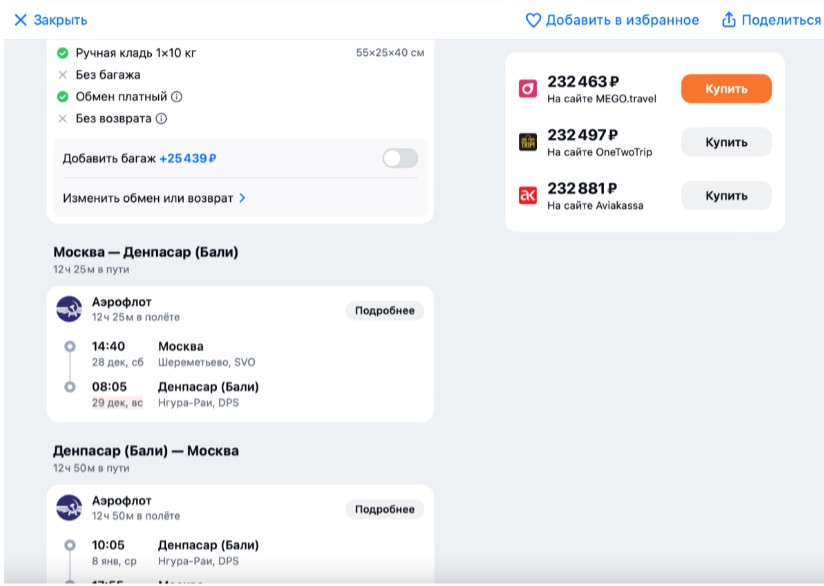The width and height of the screenshot is (824, 586).
Task: Click Добавить в избранное text
Action: tap(622, 20)
